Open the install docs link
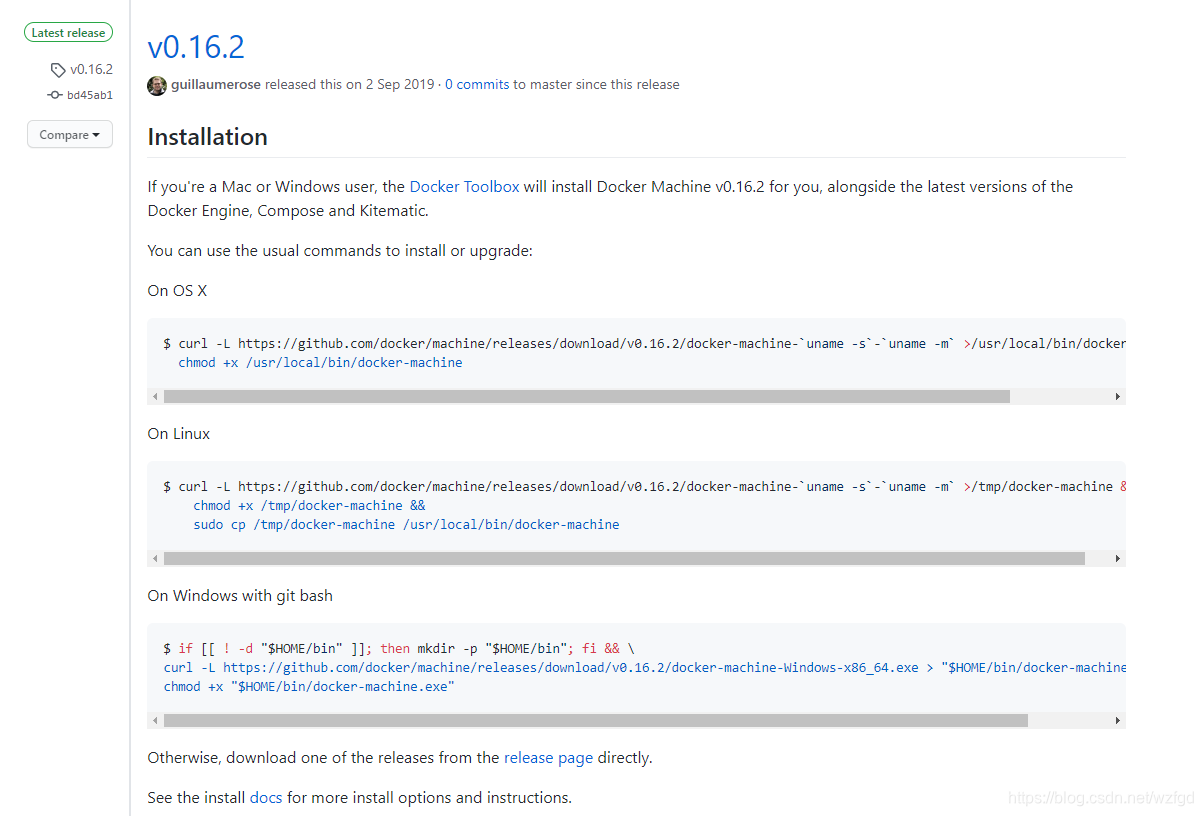Image resolution: width=1203 pixels, height=816 pixels. point(266,798)
